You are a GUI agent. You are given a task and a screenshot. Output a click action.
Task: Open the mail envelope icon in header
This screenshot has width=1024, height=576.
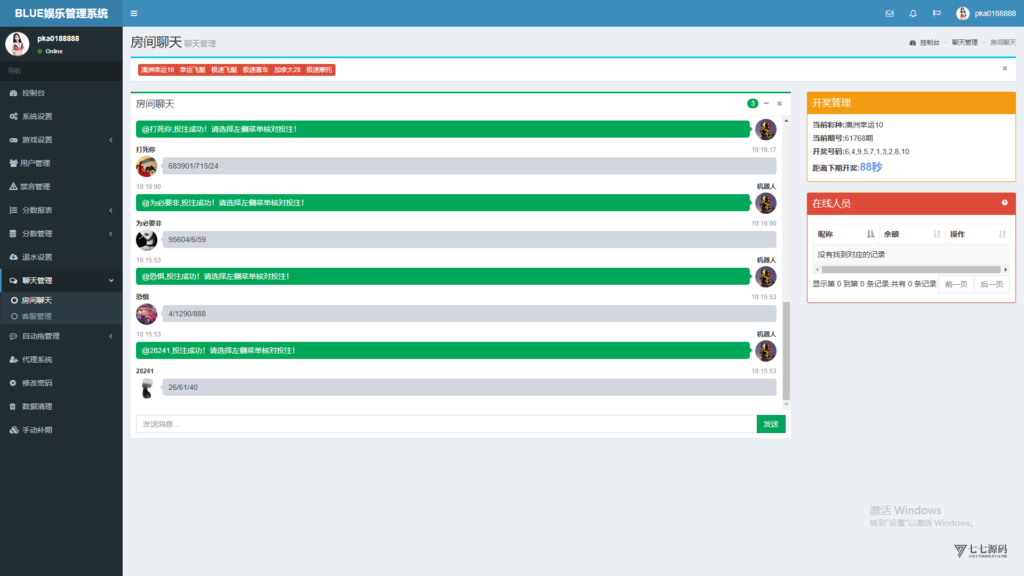pyautogui.click(x=890, y=13)
